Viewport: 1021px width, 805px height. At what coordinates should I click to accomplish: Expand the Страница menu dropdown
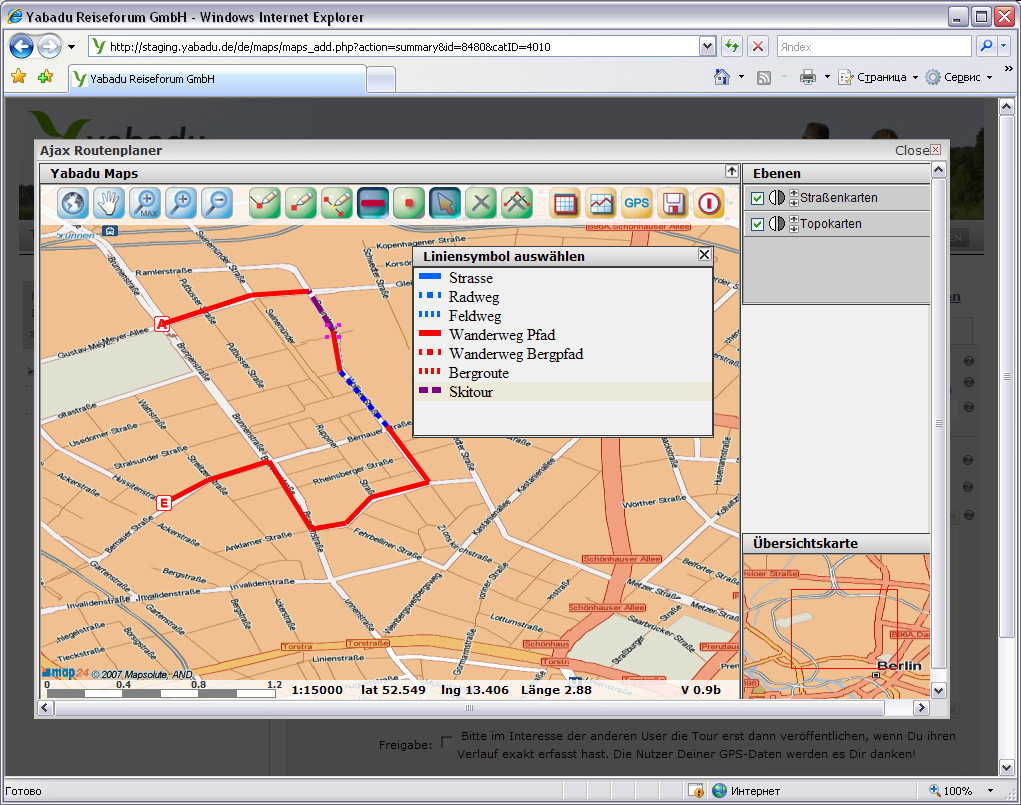pos(915,78)
